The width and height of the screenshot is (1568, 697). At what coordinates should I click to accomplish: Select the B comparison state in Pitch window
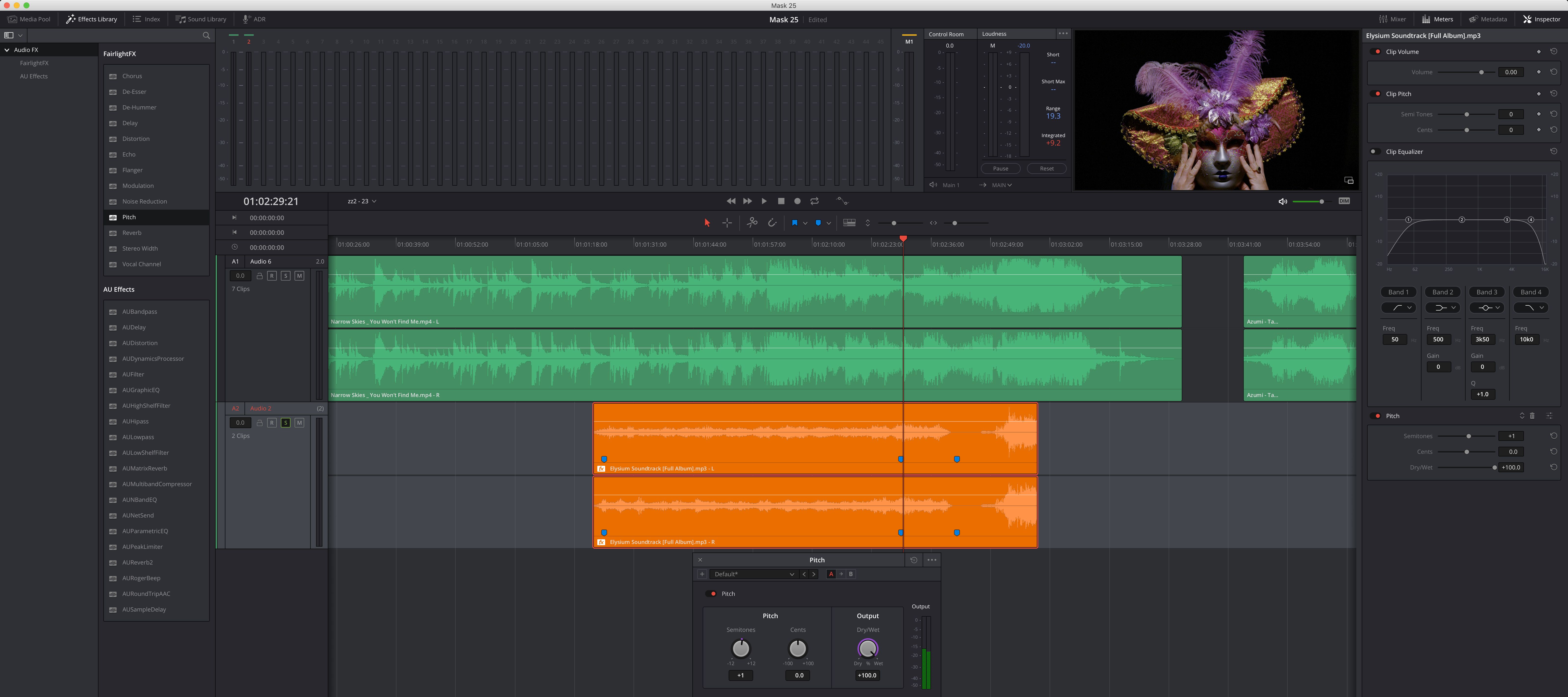pyautogui.click(x=850, y=574)
